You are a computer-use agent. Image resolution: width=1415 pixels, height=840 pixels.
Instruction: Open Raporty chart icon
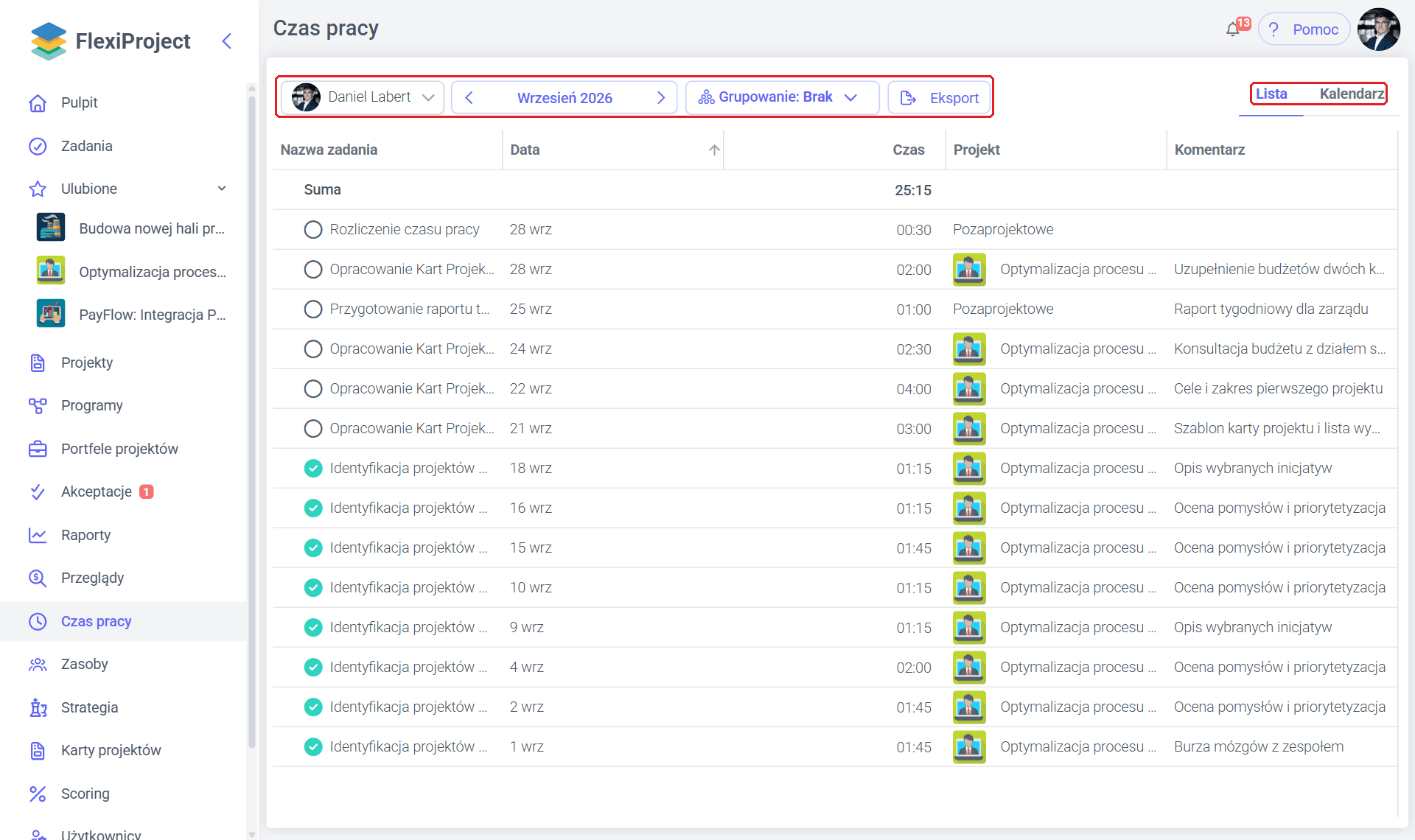[x=38, y=535]
